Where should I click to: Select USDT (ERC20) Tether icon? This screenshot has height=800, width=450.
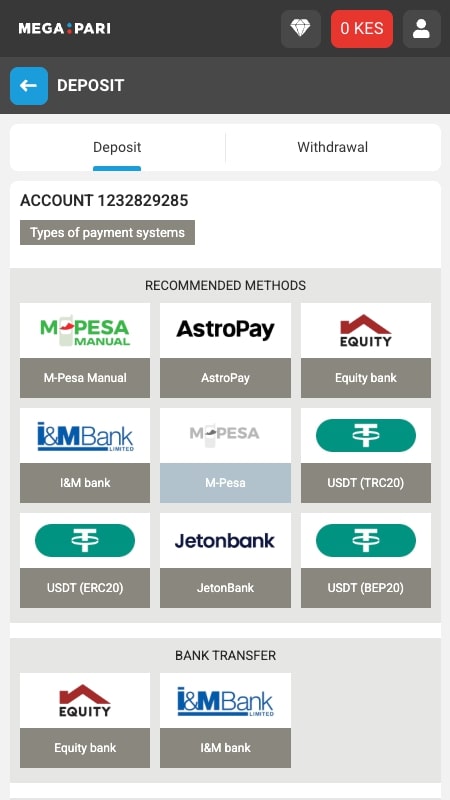[85, 541]
